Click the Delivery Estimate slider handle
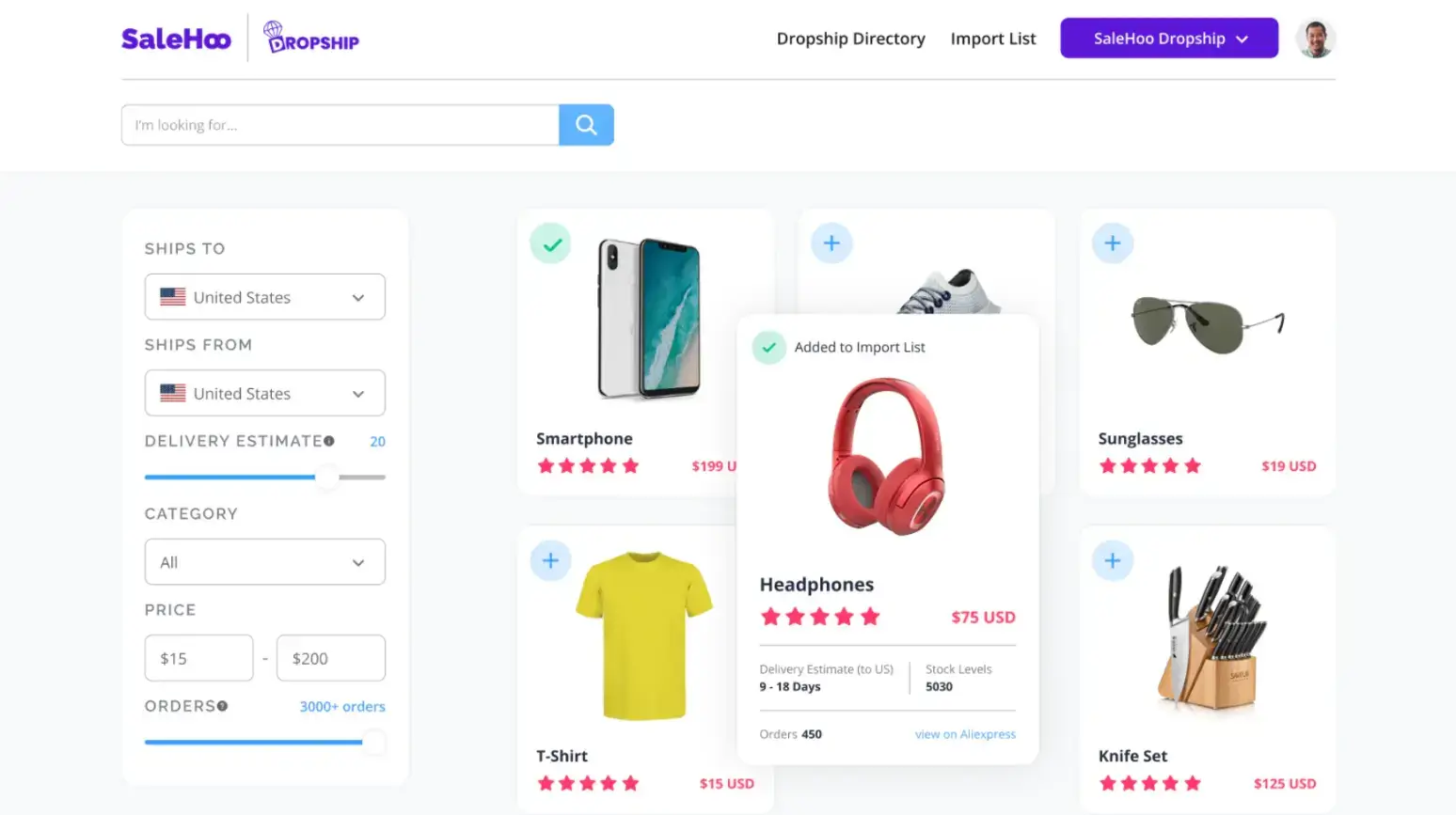This screenshot has width=1456, height=815. (326, 478)
